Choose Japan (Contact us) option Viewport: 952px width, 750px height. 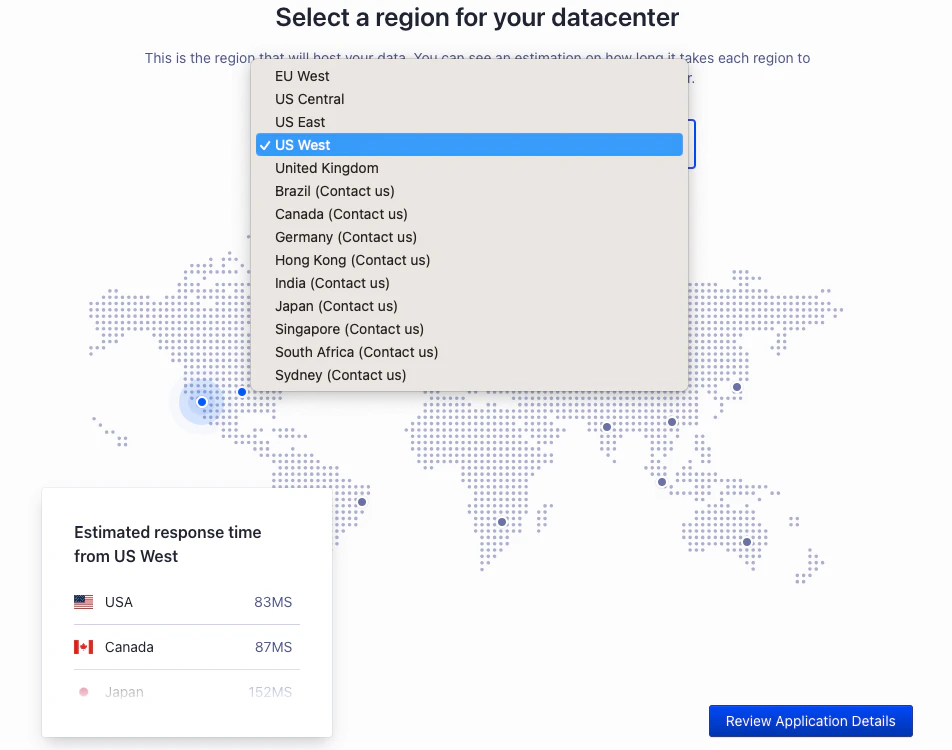pyautogui.click(x=469, y=307)
